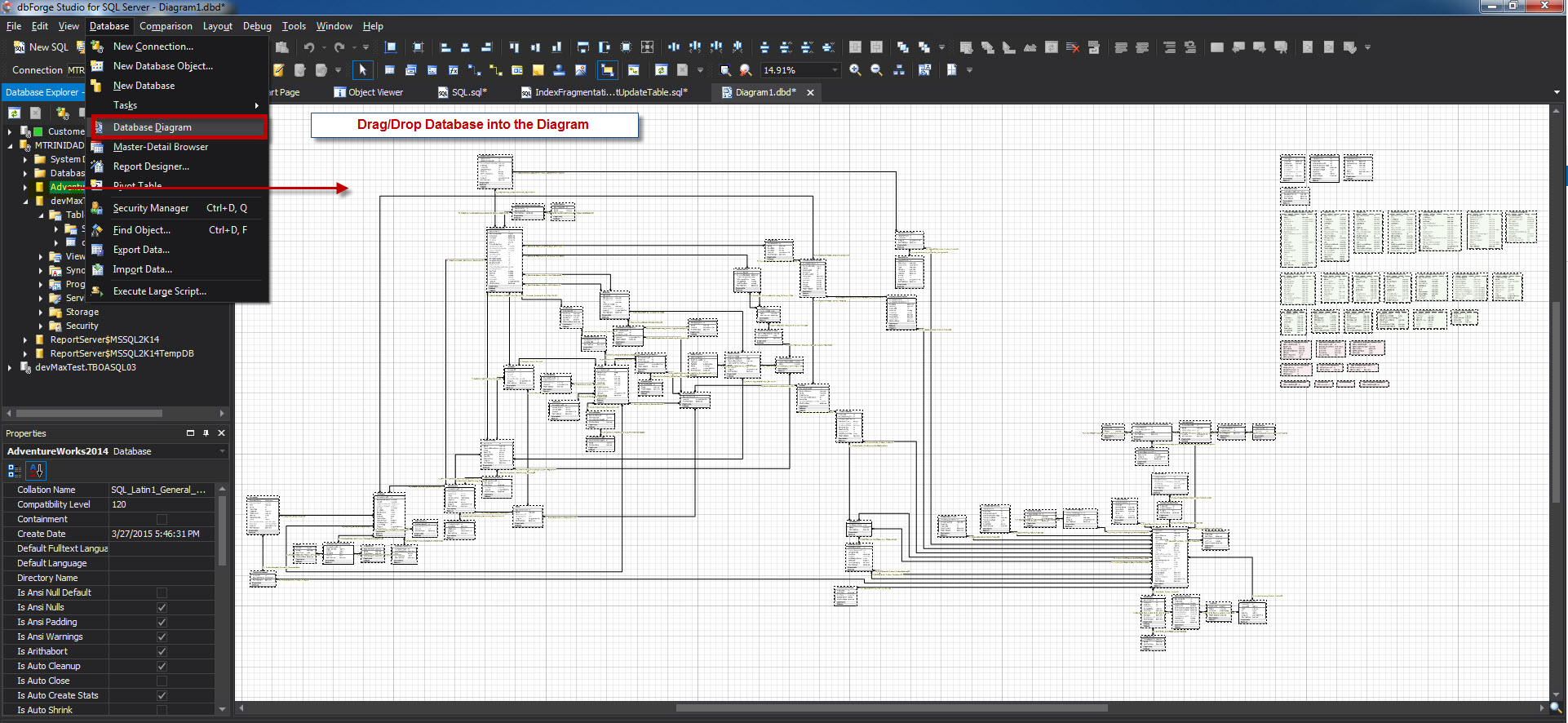Toggle the Is Auto Cleanup checkbox
The image size is (1568, 723).
(x=162, y=666)
